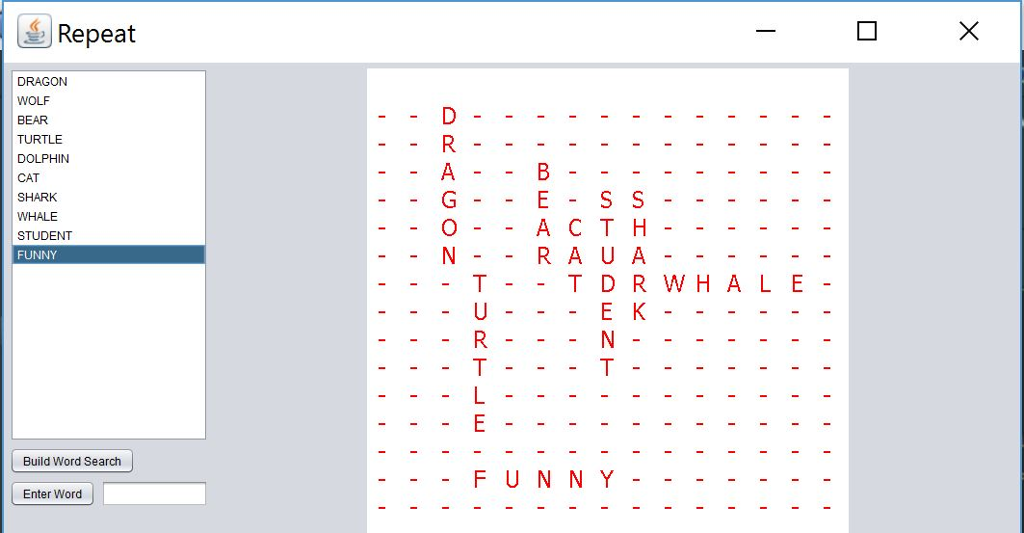Click the Java coffee cup window icon
Image resolution: width=1024 pixels, height=533 pixels.
pyautogui.click(x=34, y=31)
